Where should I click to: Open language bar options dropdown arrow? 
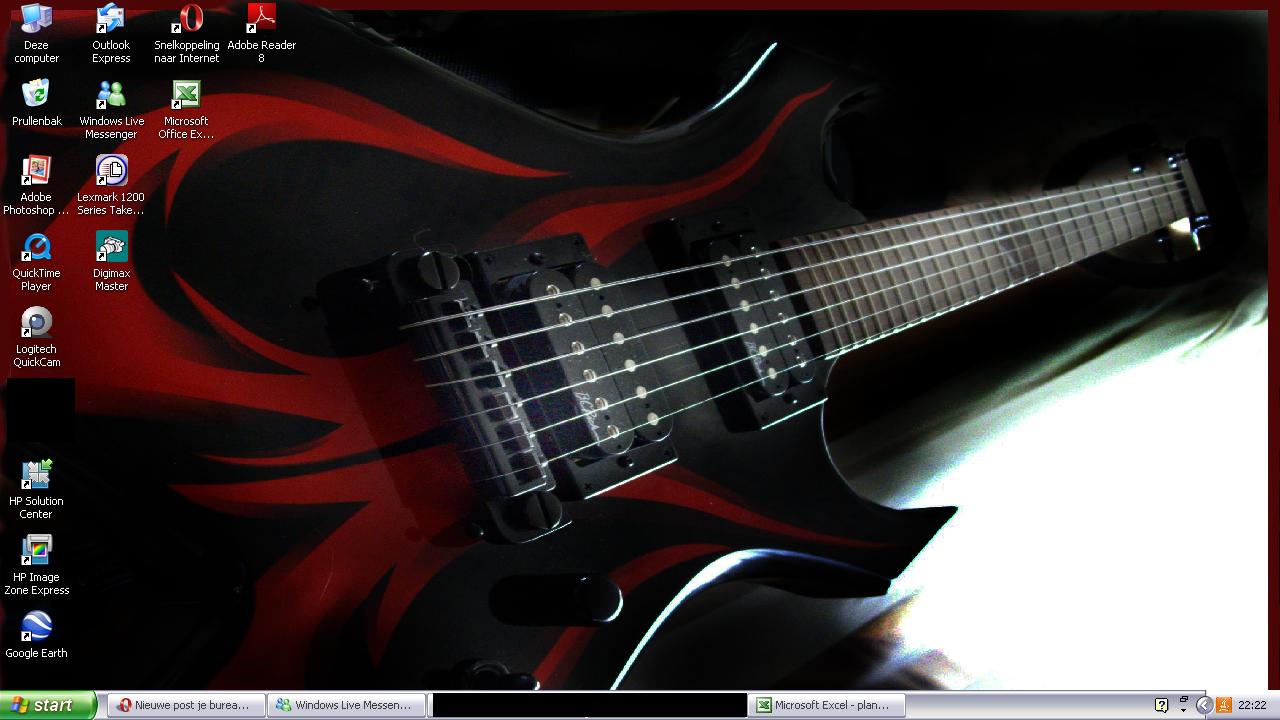coord(1184,709)
